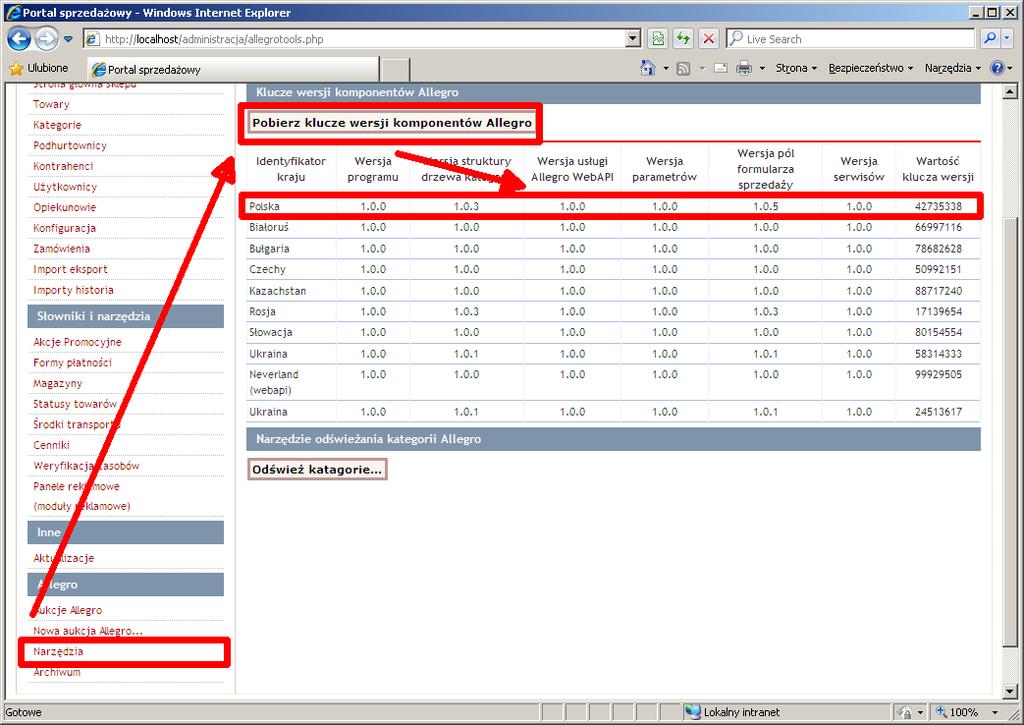Click key value 24513617

pyautogui.click(x=938, y=412)
